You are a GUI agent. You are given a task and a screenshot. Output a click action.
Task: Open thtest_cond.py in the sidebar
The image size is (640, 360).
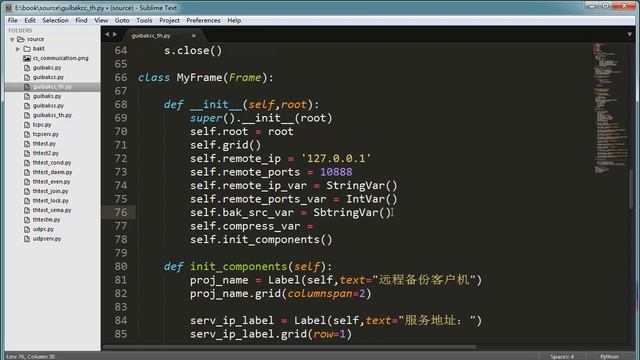(x=52, y=162)
